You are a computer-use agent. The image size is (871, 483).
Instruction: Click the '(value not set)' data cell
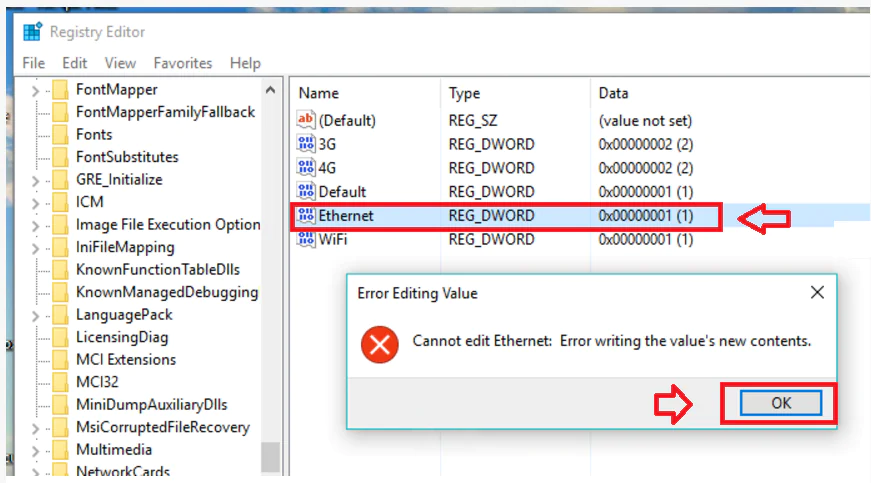(x=645, y=120)
